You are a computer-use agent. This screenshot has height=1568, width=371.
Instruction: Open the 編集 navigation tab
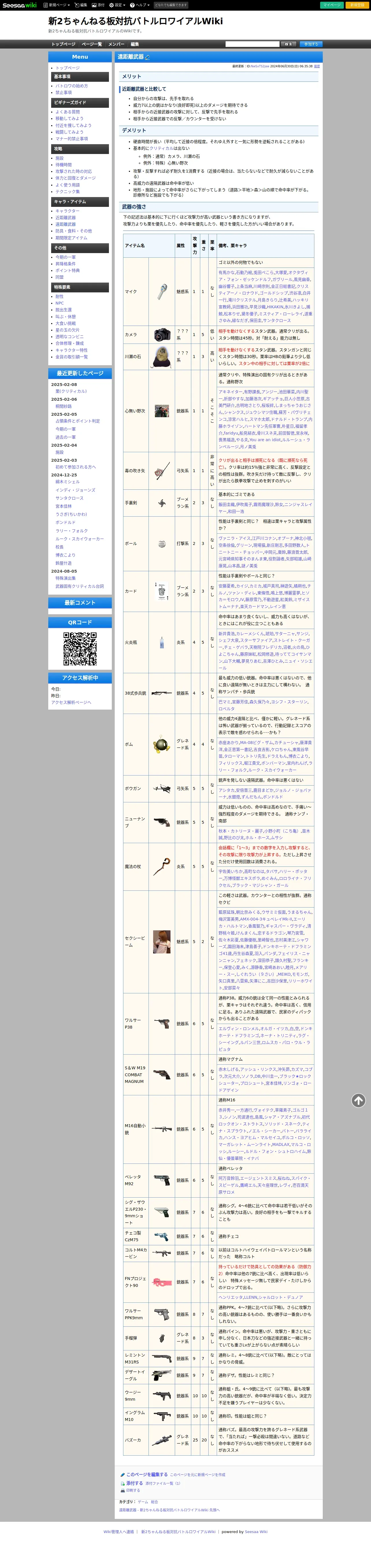135,44
